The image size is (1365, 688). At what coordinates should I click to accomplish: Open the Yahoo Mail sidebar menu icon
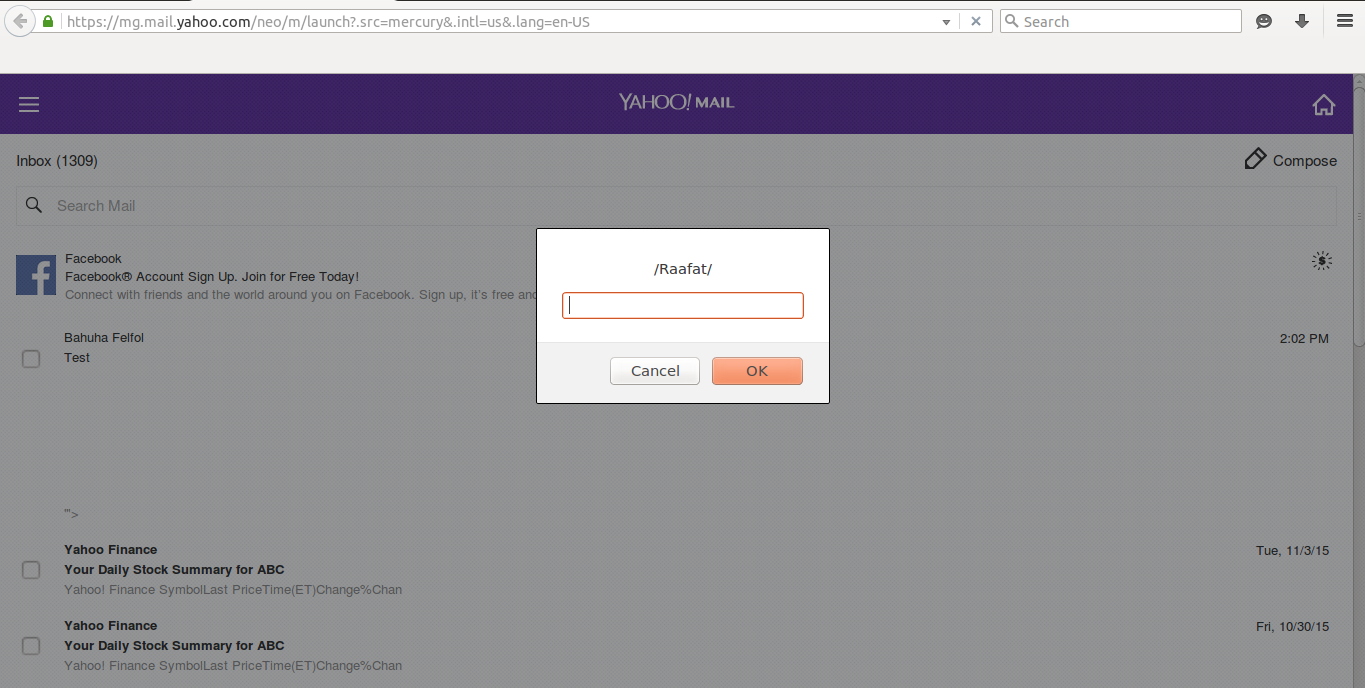(29, 104)
